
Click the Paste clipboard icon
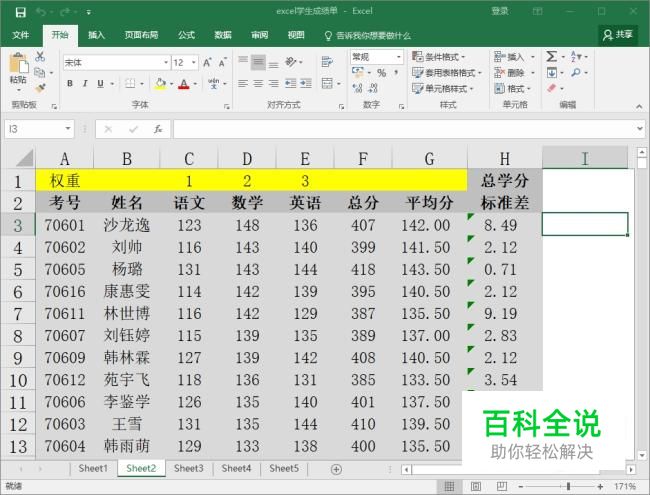pos(18,64)
